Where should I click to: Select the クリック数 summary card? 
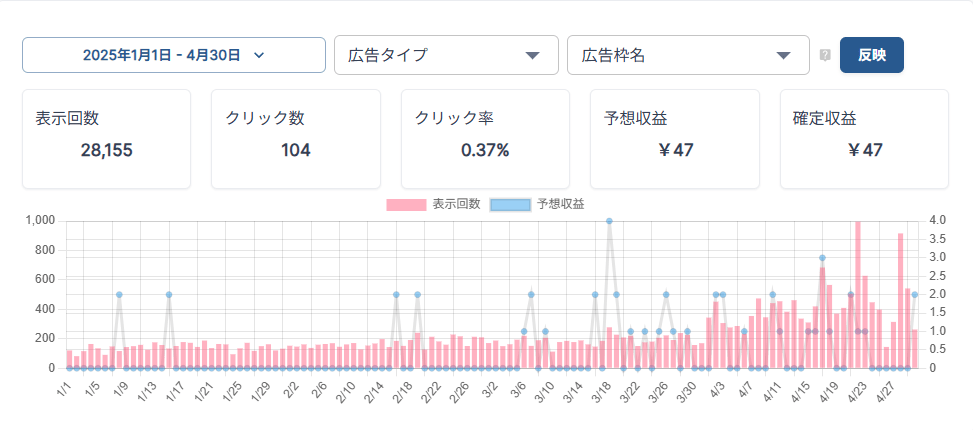pyautogui.click(x=295, y=139)
